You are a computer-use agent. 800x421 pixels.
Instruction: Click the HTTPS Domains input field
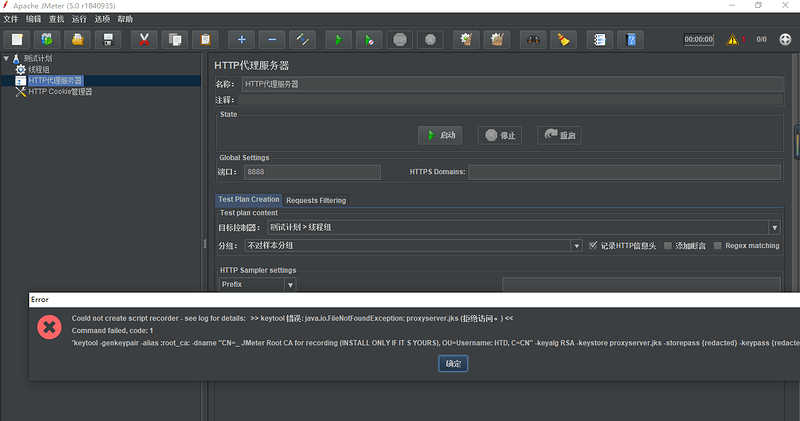pos(624,172)
